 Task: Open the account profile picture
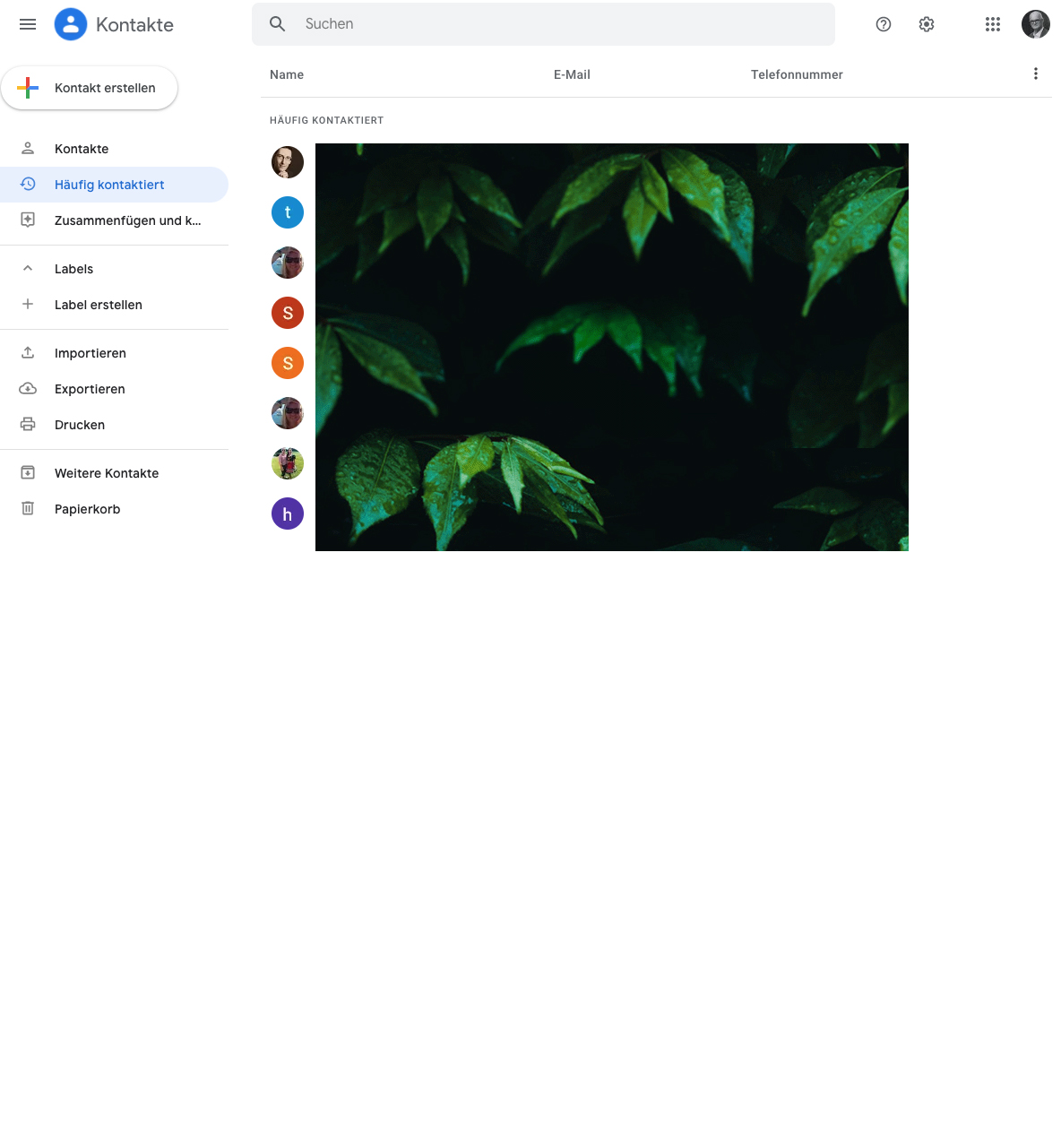click(1036, 24)
